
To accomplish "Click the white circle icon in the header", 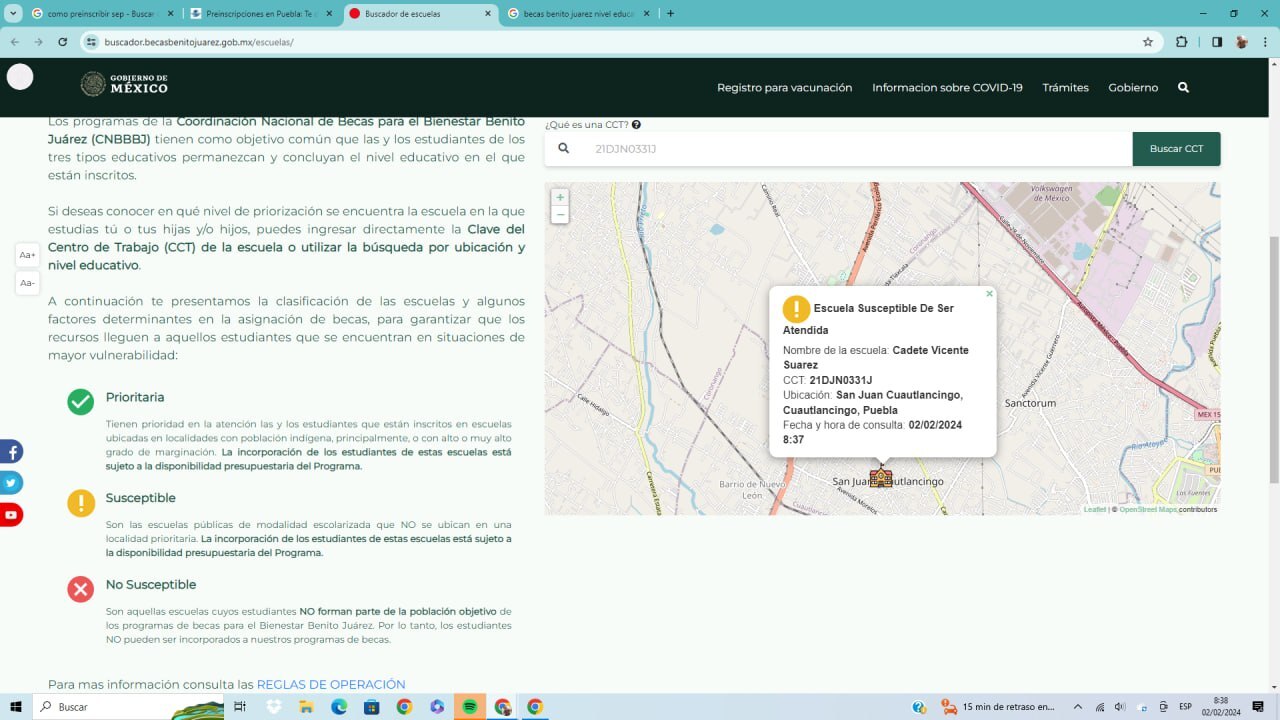I will (x=20, y=77).
